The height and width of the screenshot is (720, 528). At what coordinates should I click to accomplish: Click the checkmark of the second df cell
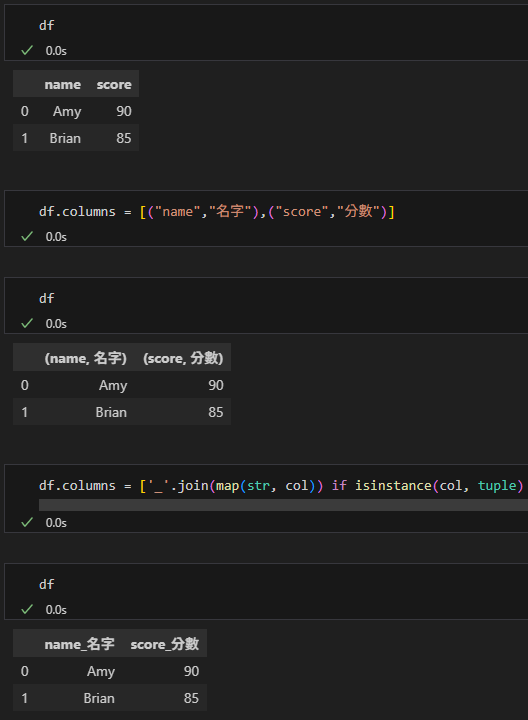pos(27,324)
